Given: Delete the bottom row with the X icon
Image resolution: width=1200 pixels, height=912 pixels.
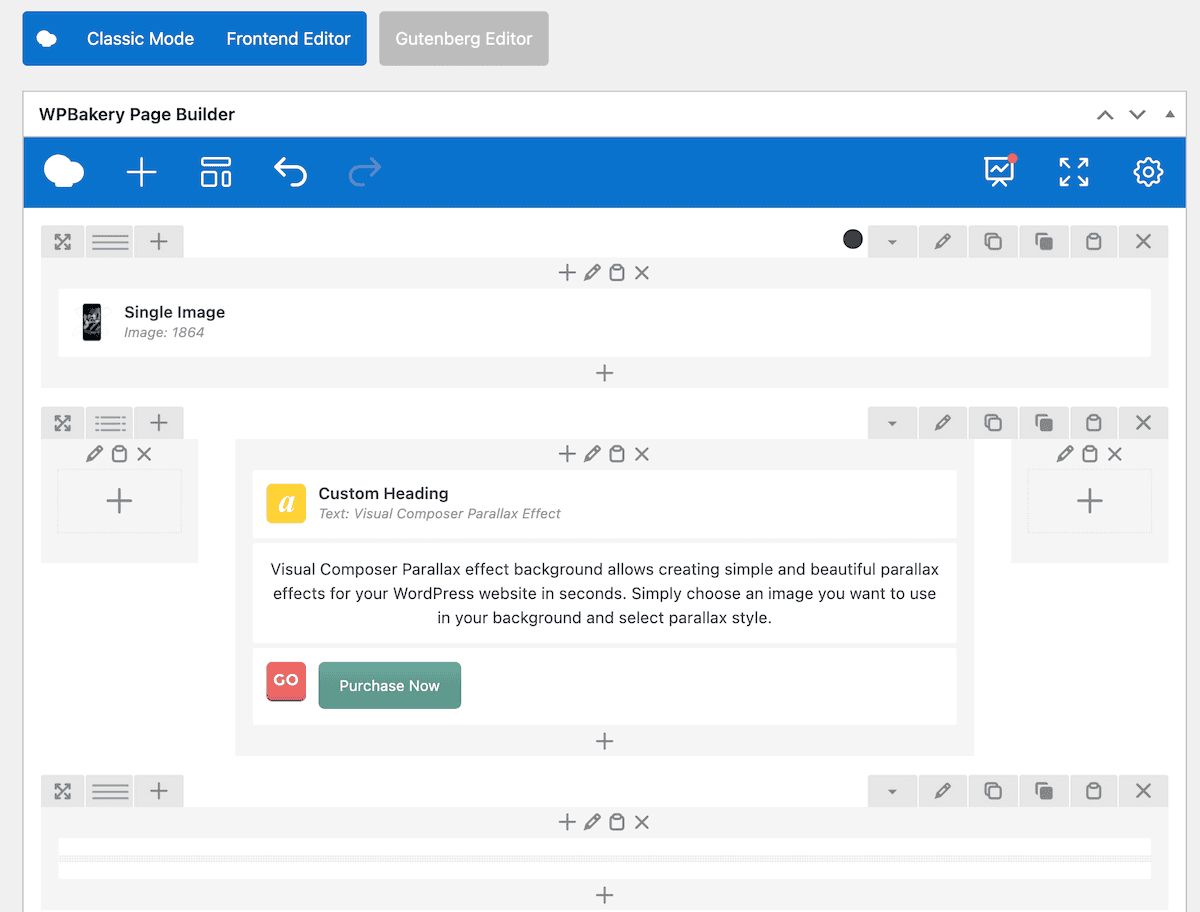Looking at the screenshot, I should pos(1143,790).
